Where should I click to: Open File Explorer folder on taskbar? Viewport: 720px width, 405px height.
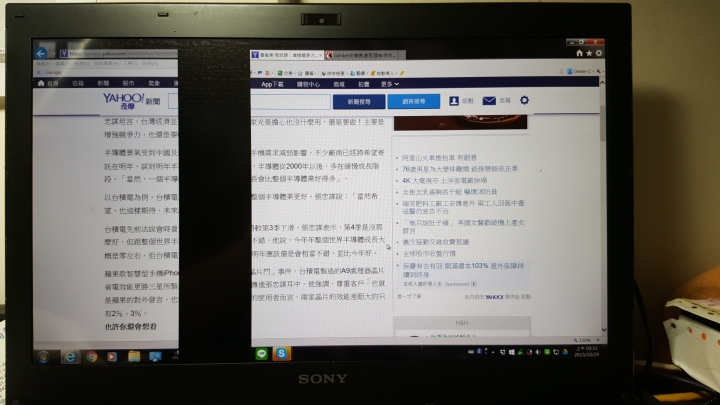[x=134, y=356]
